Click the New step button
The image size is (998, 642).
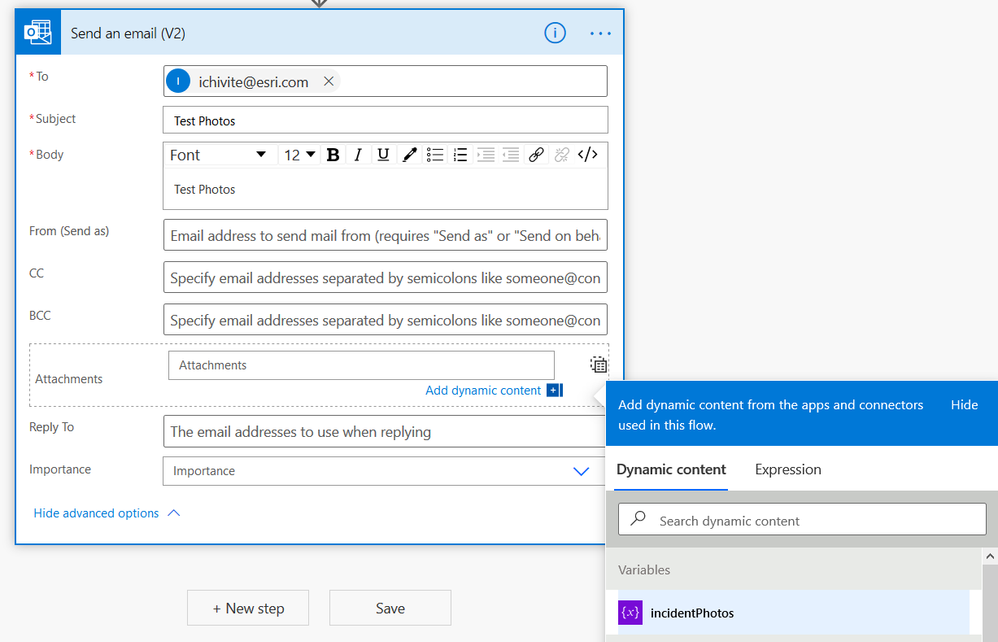tap(248, 608)
